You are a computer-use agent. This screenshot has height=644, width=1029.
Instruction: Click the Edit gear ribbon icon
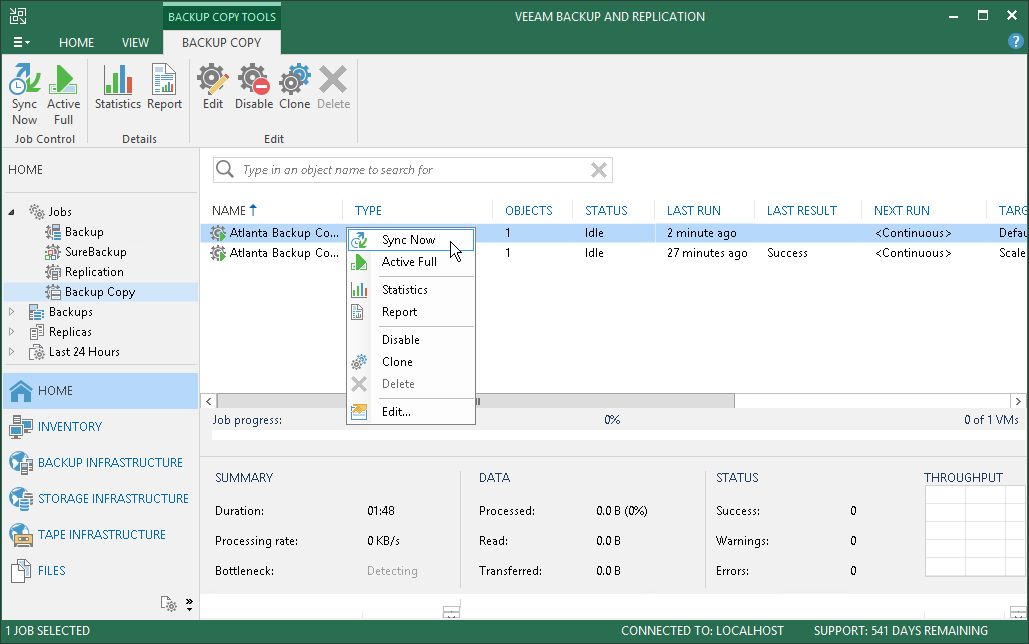pos(213,87)
